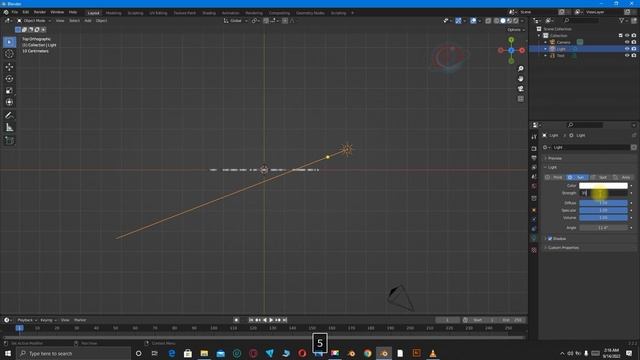The image size is (640, 360).
Task: Toggle the camera view icon
Action: point(520,89)
